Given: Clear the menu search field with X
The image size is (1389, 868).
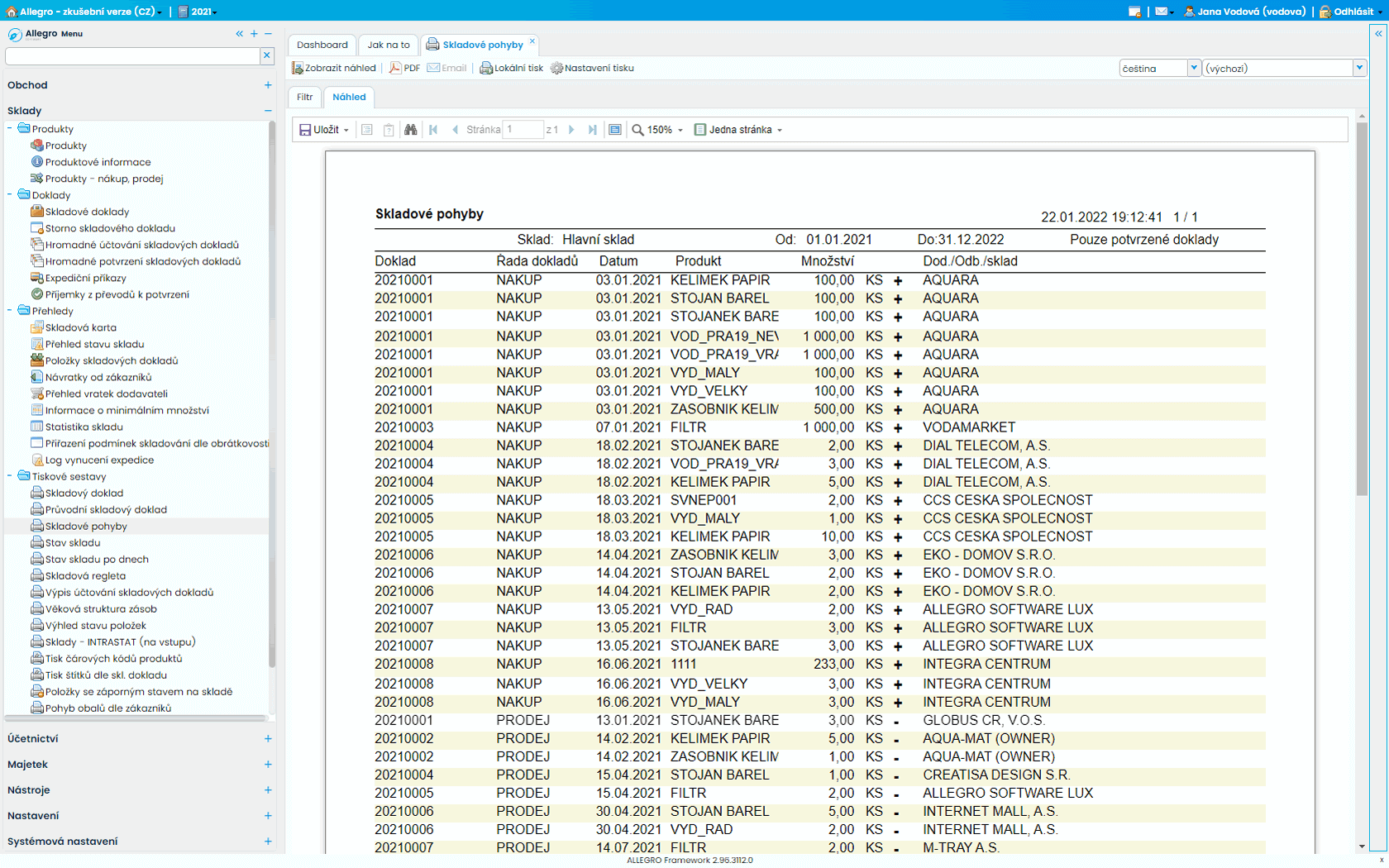Looking at the screenshot, I should (266, 55).
